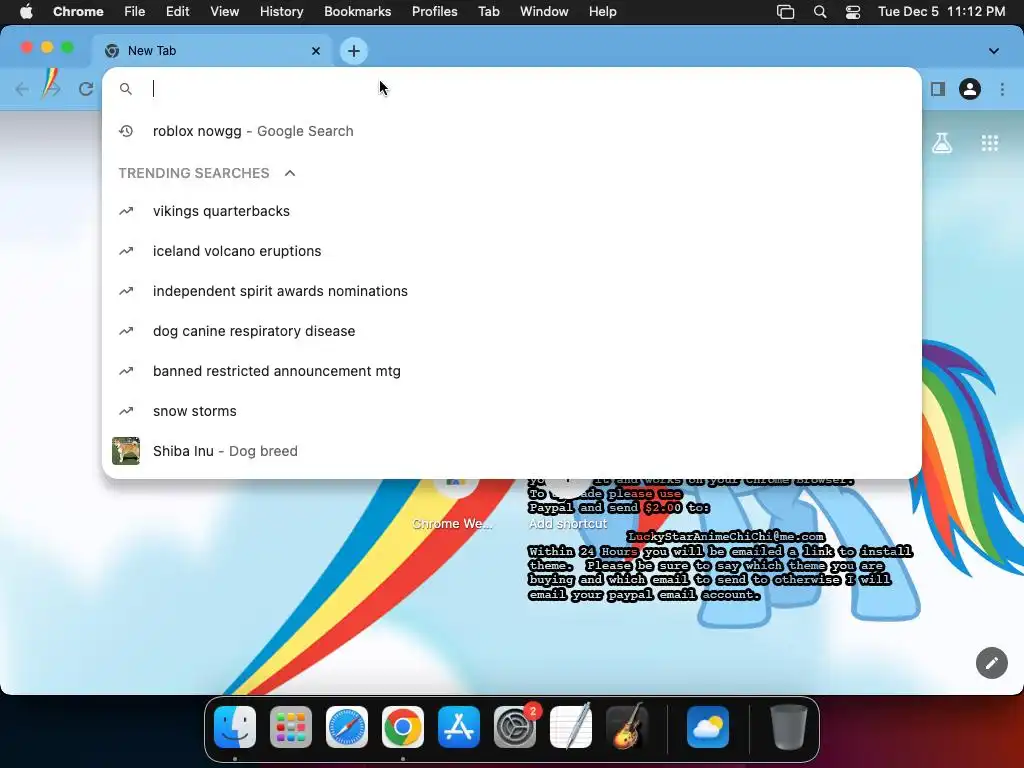Switch to the New Tab tab
Screen dimensions: 1024x768
[x=212, y=51]
